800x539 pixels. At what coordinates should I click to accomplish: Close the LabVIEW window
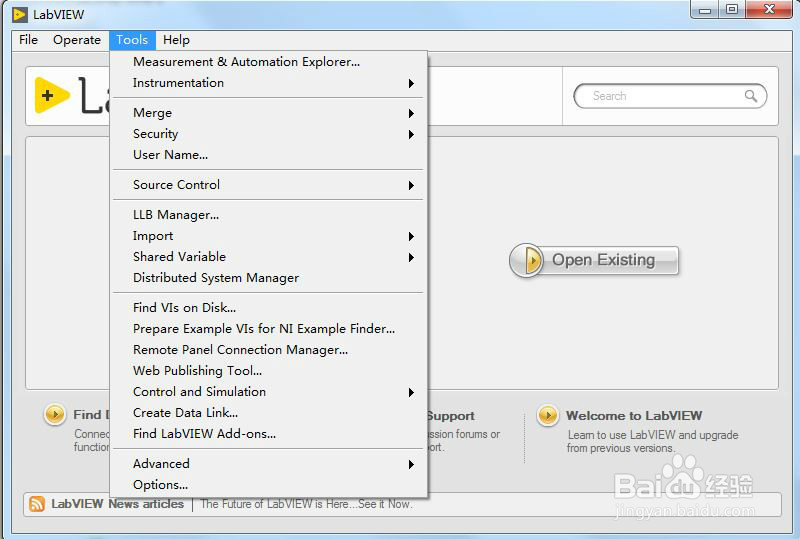(769, 10)
